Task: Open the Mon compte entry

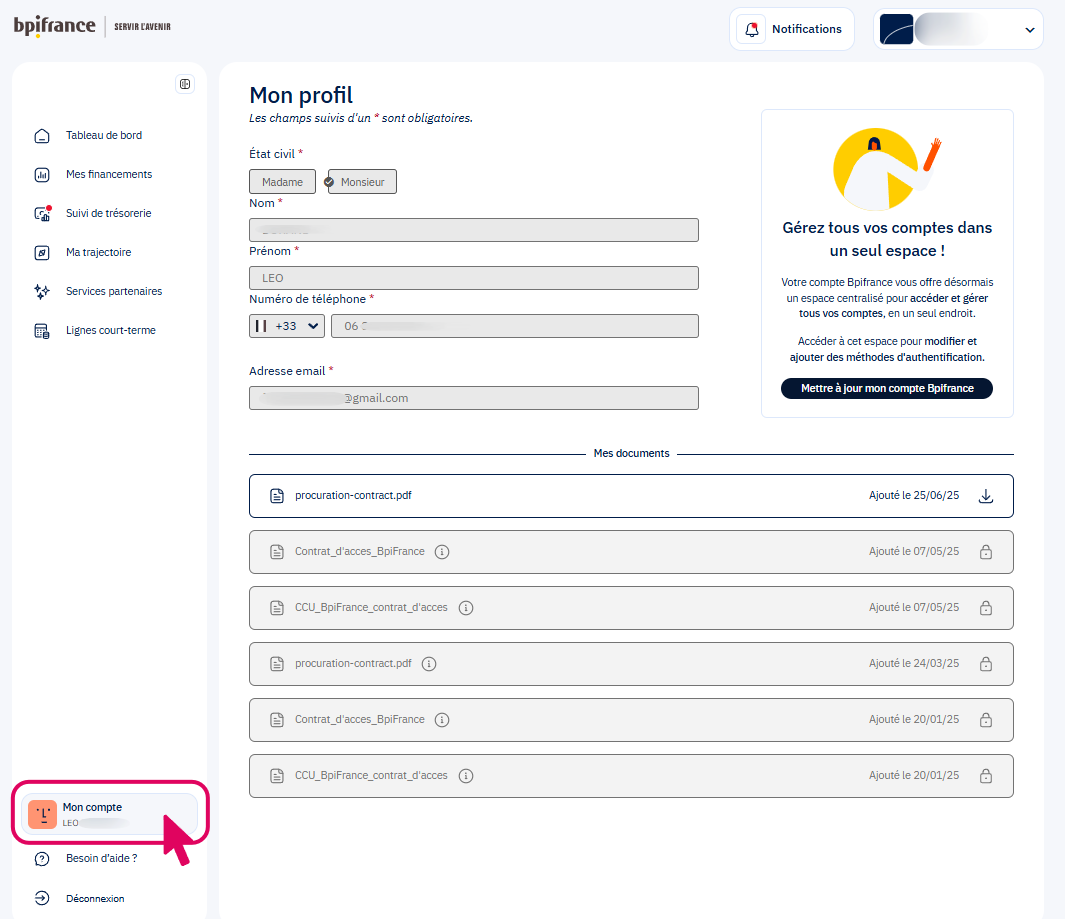Action: [x=109, y=814]
